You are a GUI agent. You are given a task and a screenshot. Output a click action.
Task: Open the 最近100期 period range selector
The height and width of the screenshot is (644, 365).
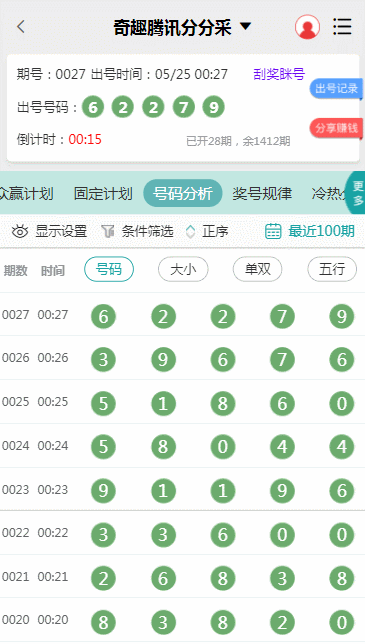tap(321, 231)
